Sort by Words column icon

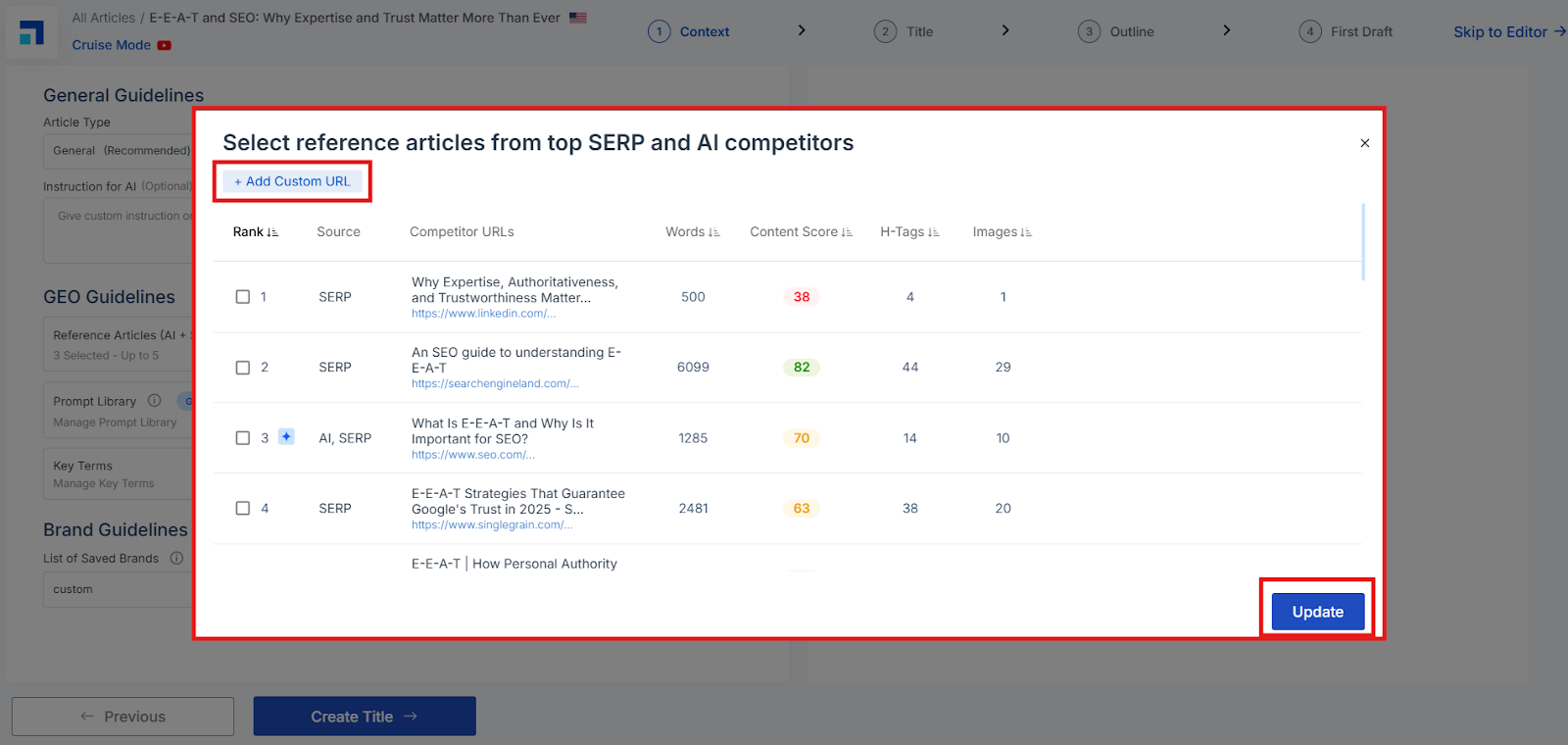pos(714,232)
